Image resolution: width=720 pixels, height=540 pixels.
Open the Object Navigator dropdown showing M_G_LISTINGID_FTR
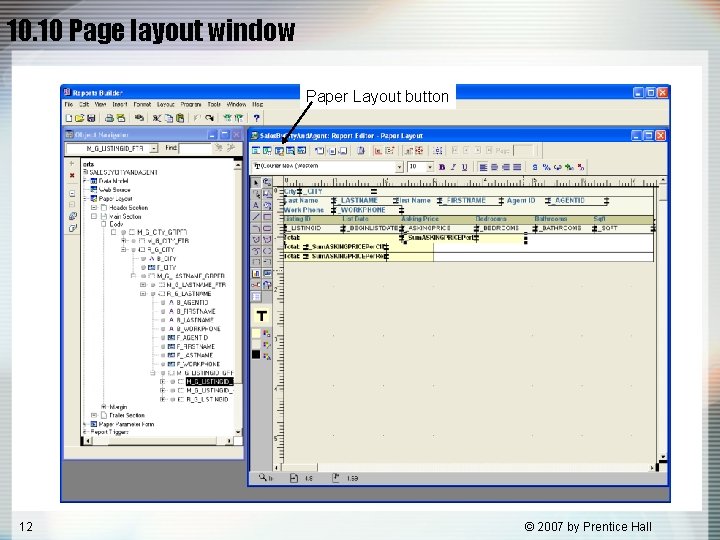click(x=154, y=148)
